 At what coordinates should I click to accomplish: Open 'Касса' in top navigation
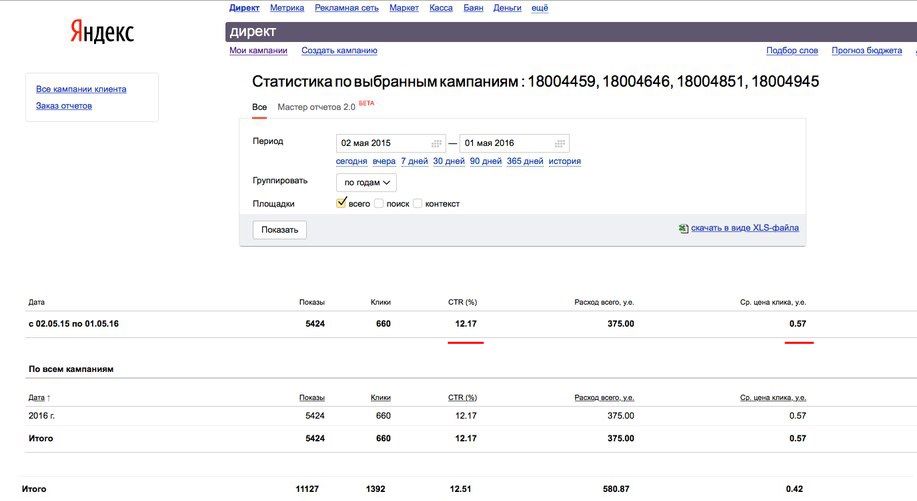[441, 8]
